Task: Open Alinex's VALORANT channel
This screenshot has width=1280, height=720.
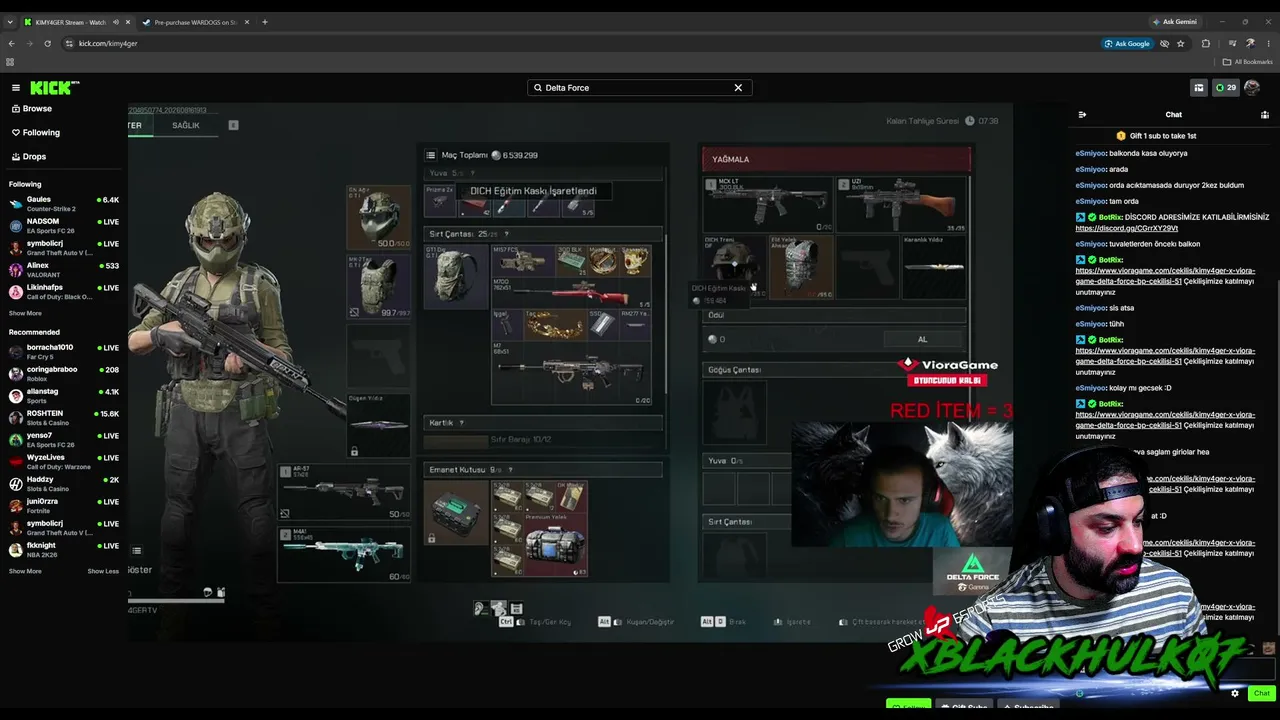Action: coord(64,270)
